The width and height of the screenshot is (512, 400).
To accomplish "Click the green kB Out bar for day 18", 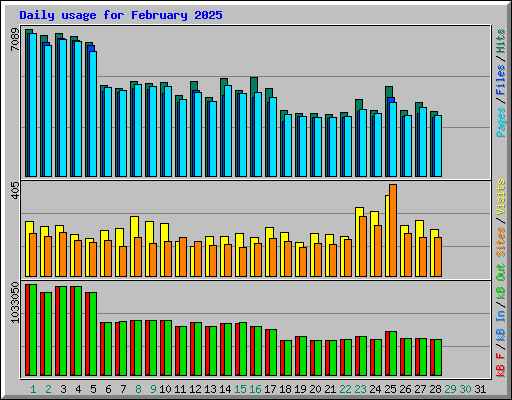I will [x=288, y=358].
